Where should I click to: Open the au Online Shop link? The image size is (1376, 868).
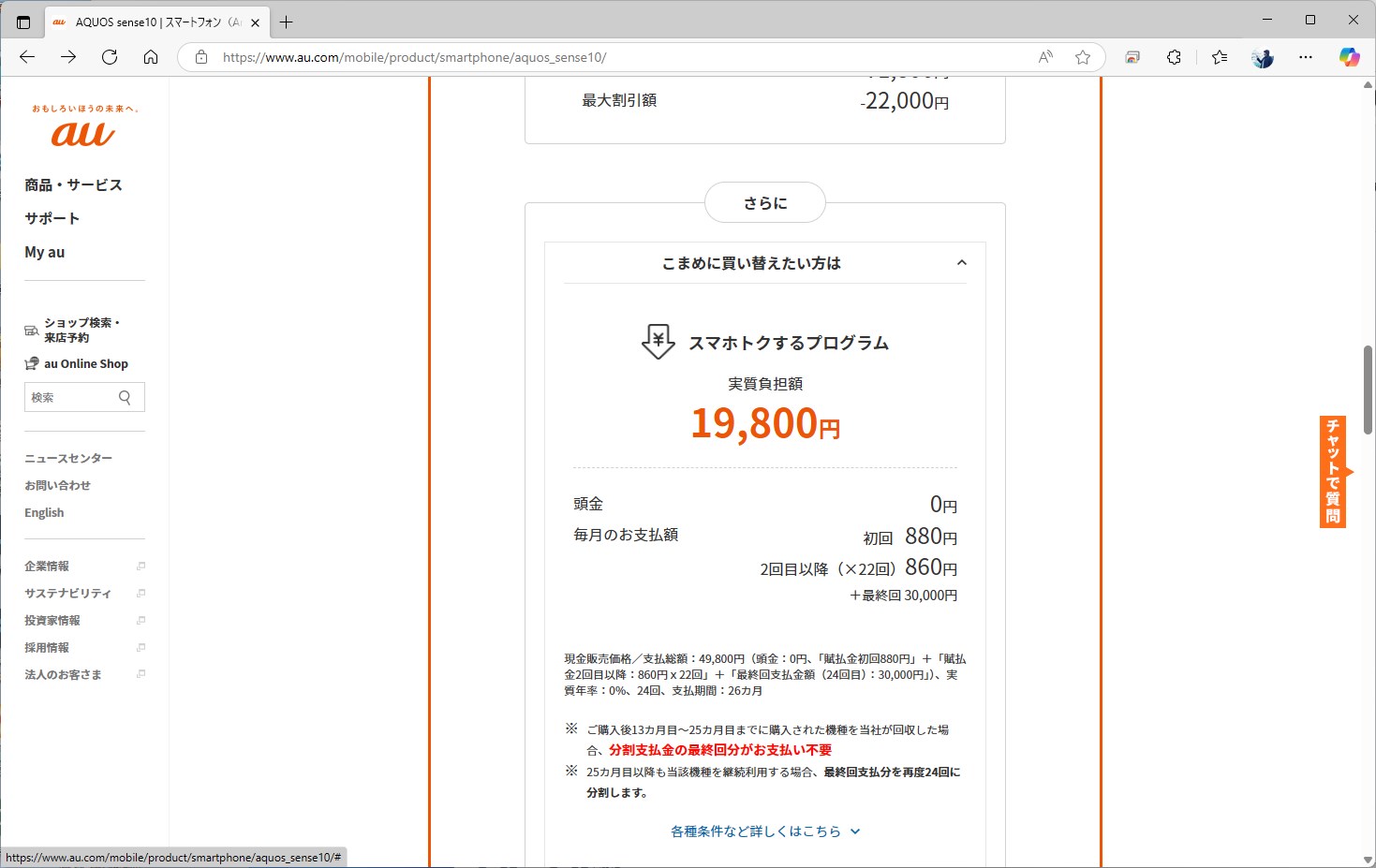tap(86, 363)
